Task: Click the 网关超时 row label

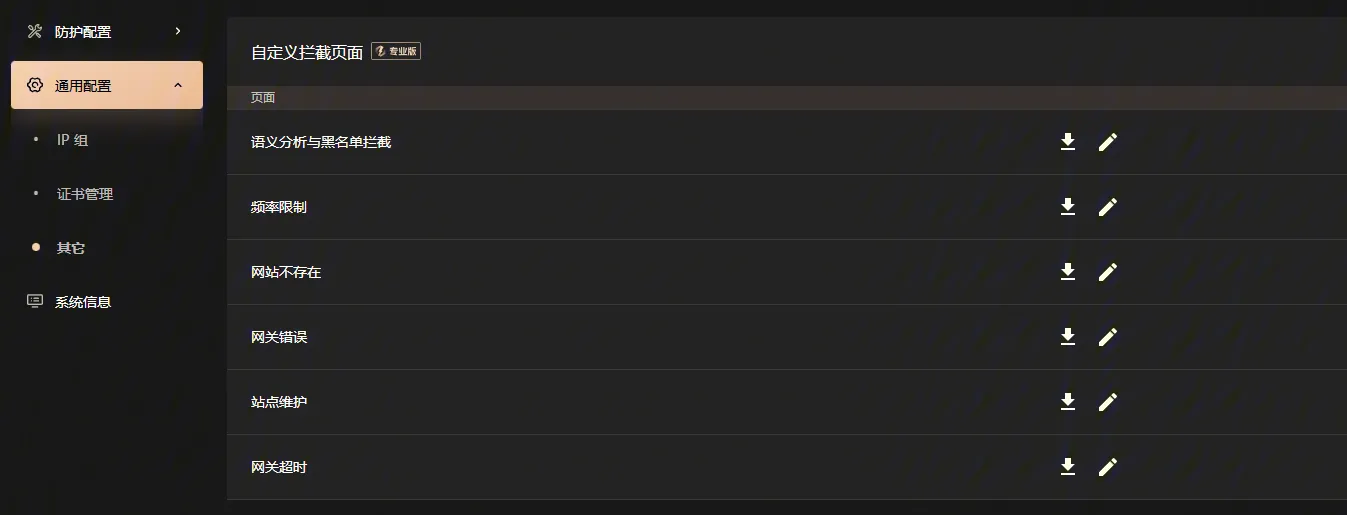Action: coord(279,467)
